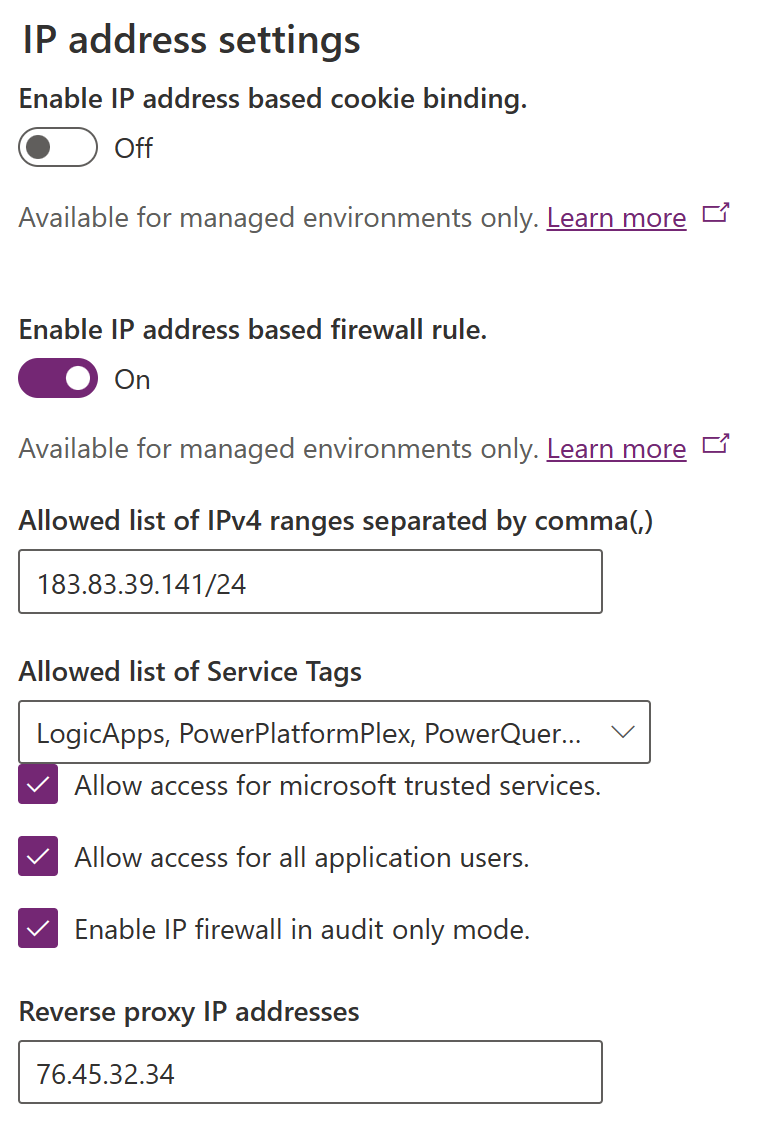The height and width of the screenshot is (1134, 778).
Task: Turn off the IP address based firewall rule switch
Action: [x=58, y=379]
